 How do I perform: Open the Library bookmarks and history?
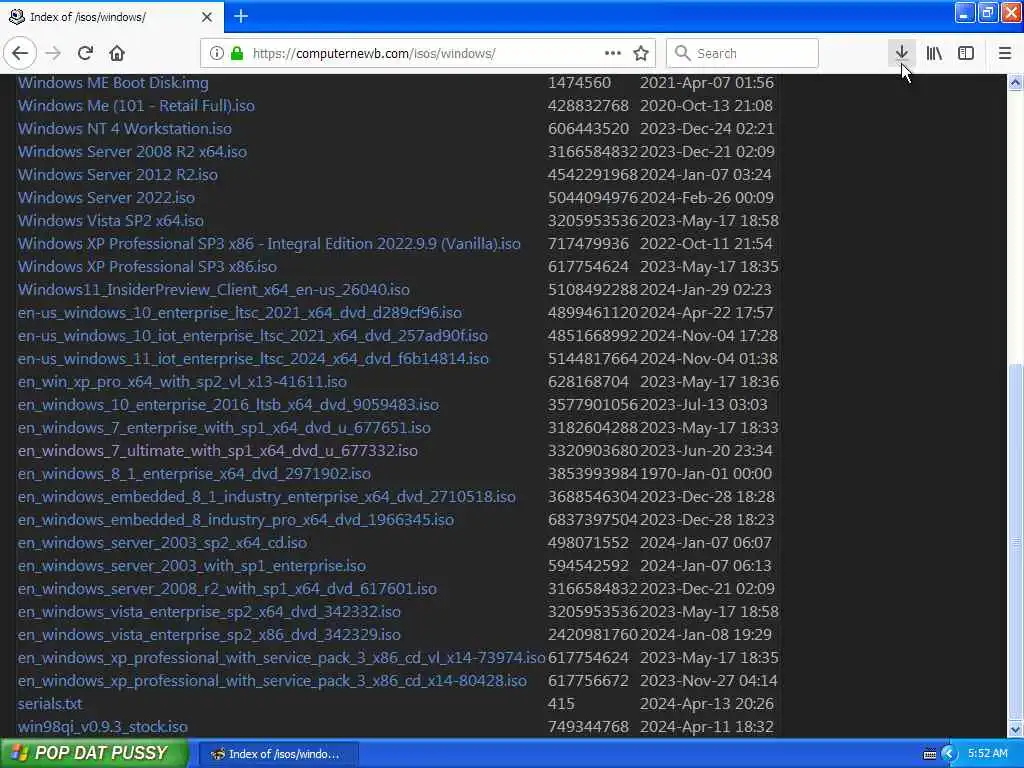click(x=934, y=53)
